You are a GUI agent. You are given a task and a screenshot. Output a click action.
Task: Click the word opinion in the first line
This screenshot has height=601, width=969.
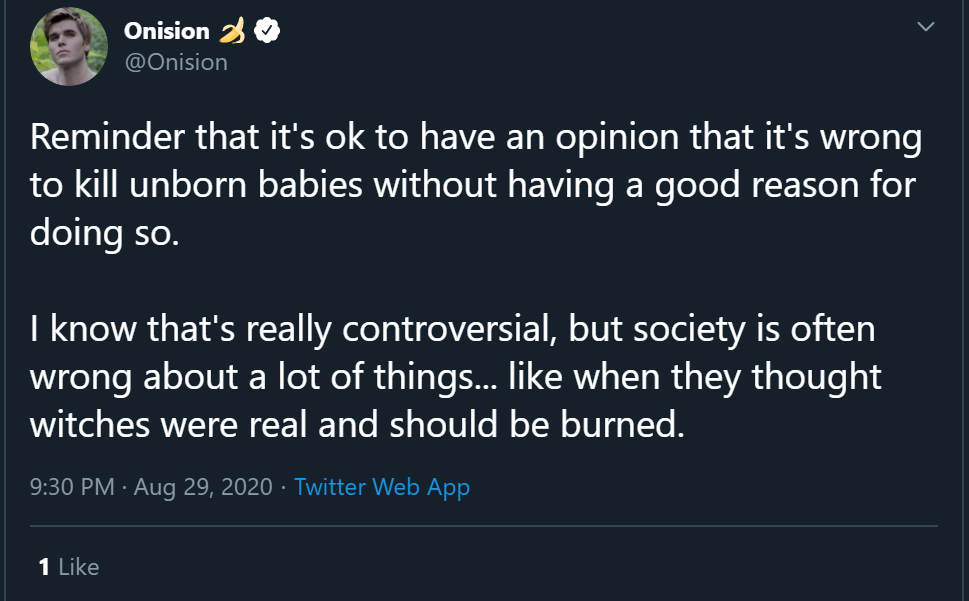click(617, 138)
